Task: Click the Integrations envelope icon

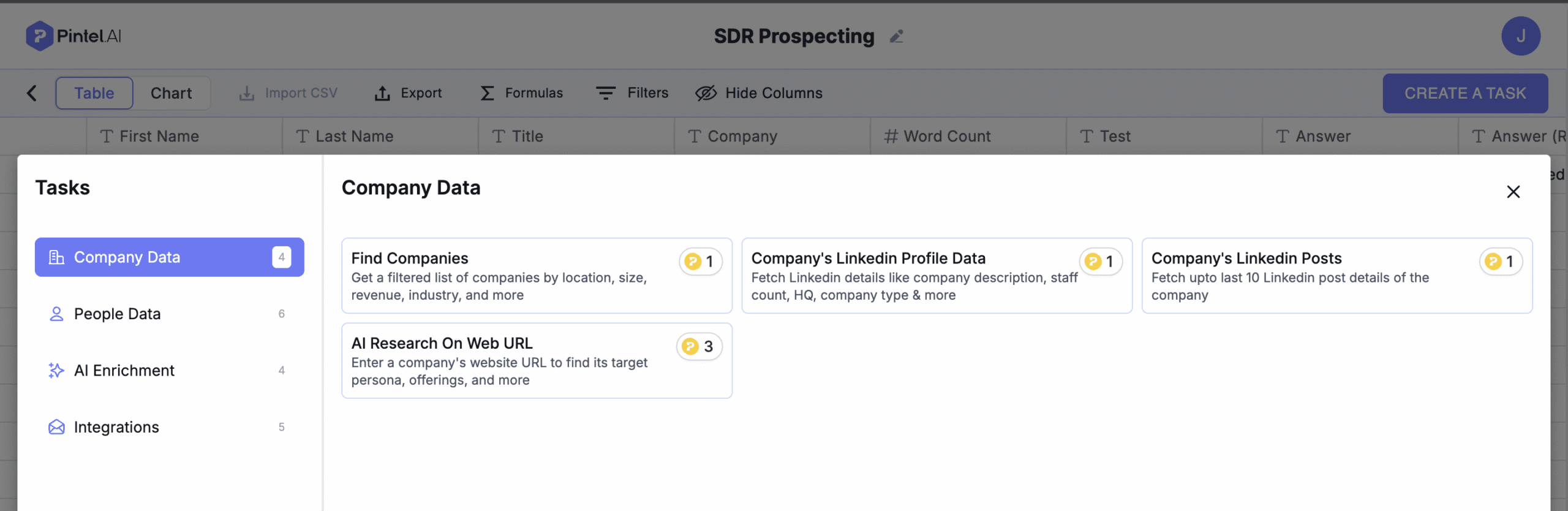Action: [56, 427]
